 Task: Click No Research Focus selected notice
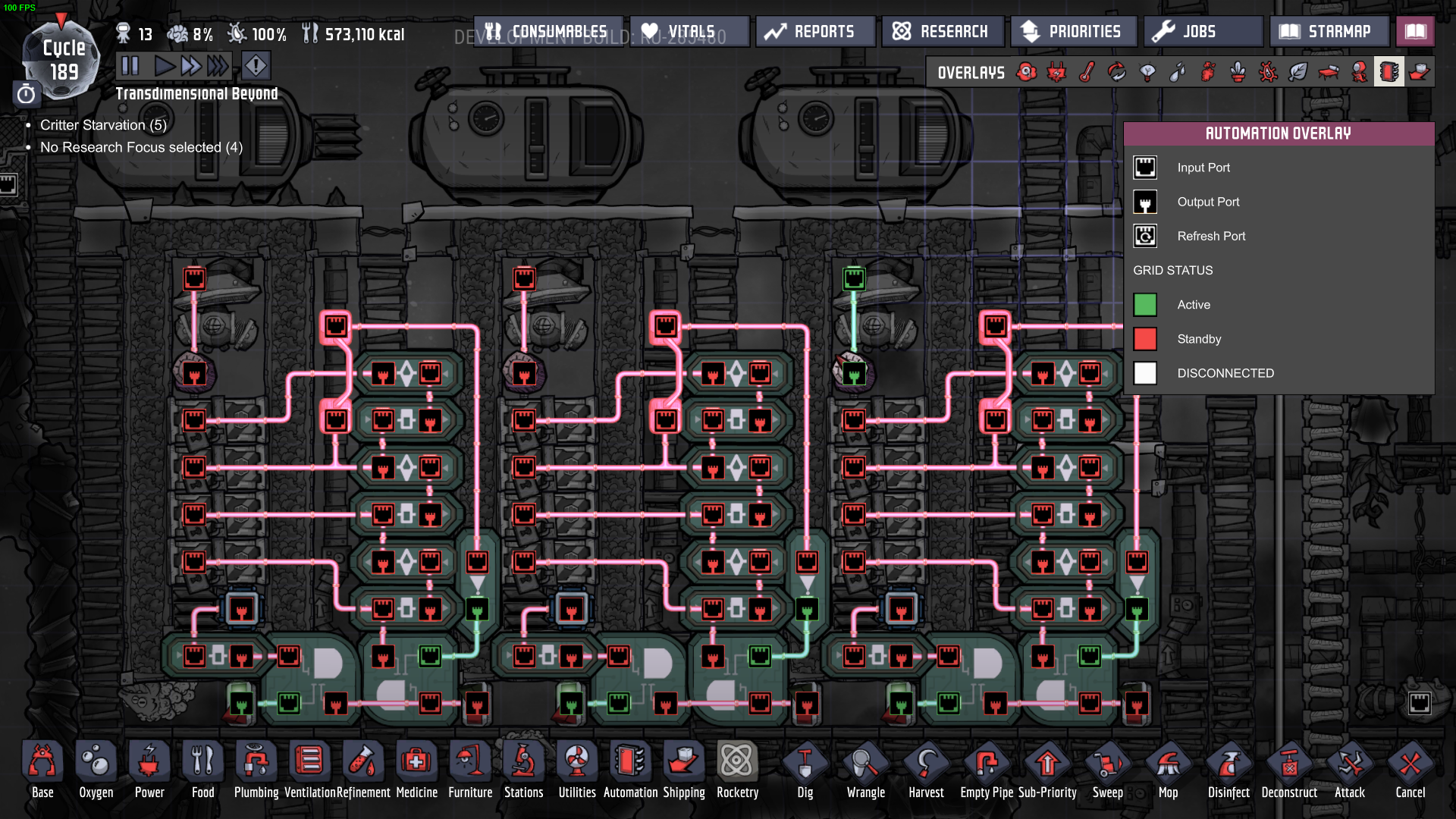(141, 147)
